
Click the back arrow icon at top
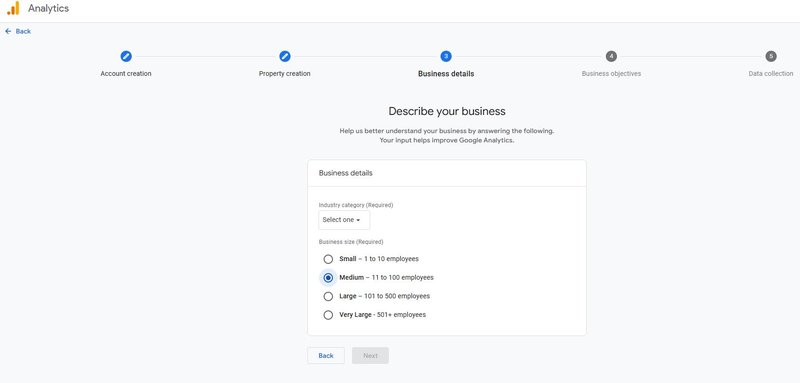pyautogui.click(x=8, y=31)
